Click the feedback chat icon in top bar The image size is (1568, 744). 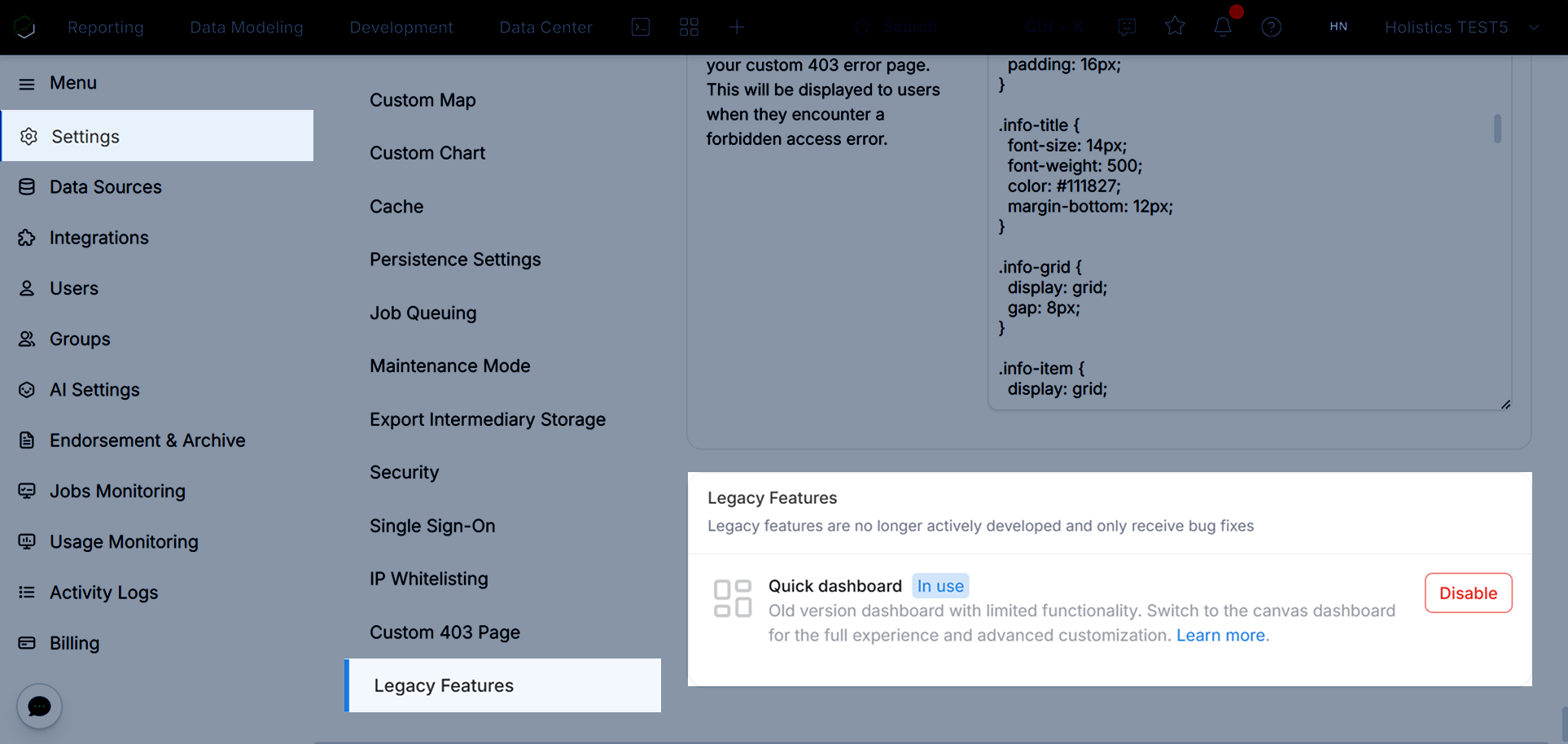[1127, 26]
